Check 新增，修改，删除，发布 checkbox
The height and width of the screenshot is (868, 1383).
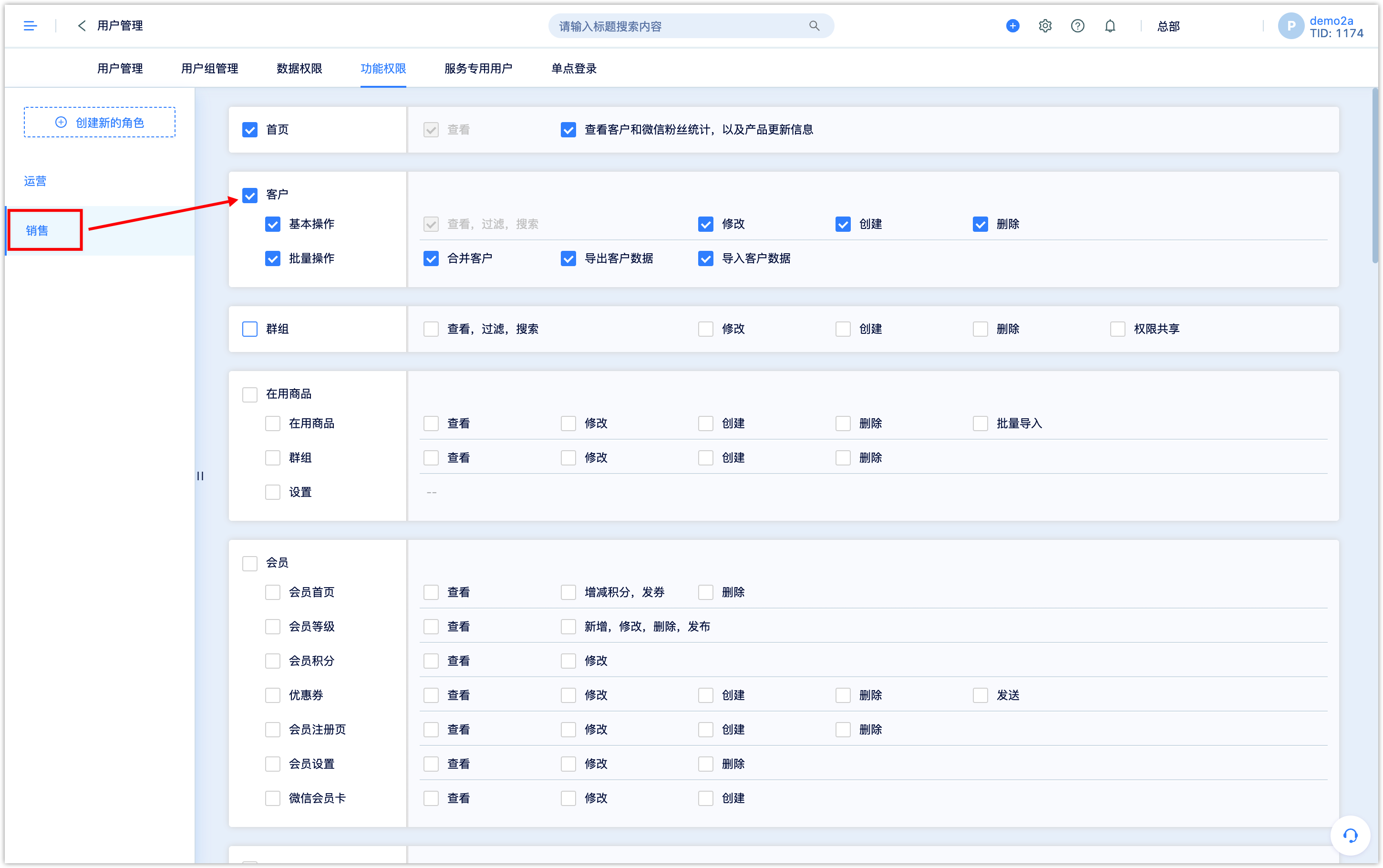(x=568, y=626)
